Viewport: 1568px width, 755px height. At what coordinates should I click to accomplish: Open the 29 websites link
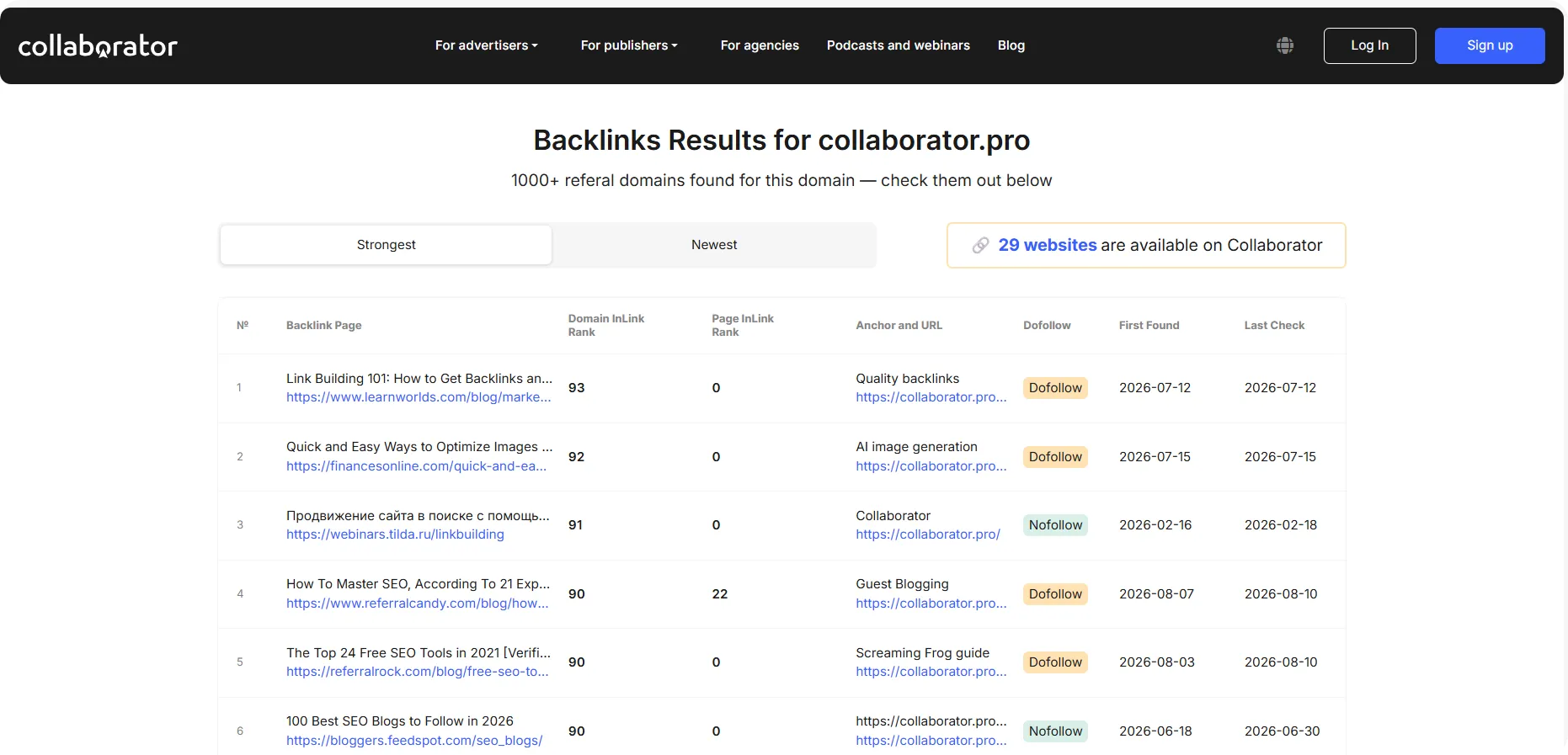(1048, 245)
